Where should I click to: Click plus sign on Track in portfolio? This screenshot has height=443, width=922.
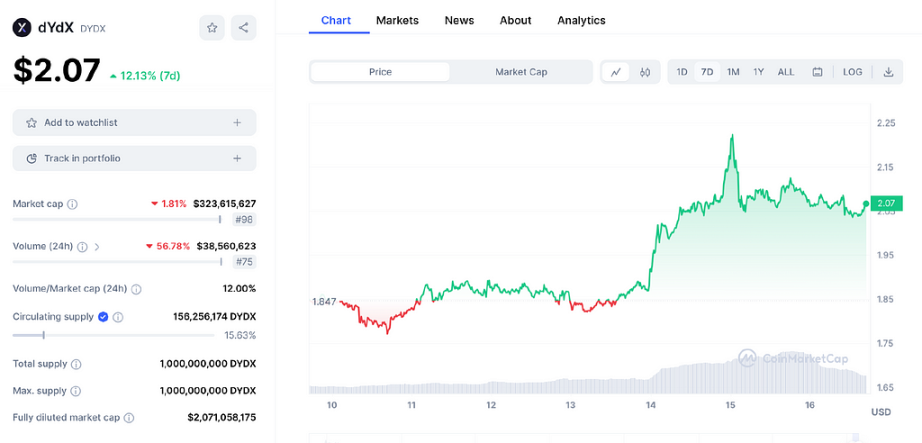pos(237,158)
